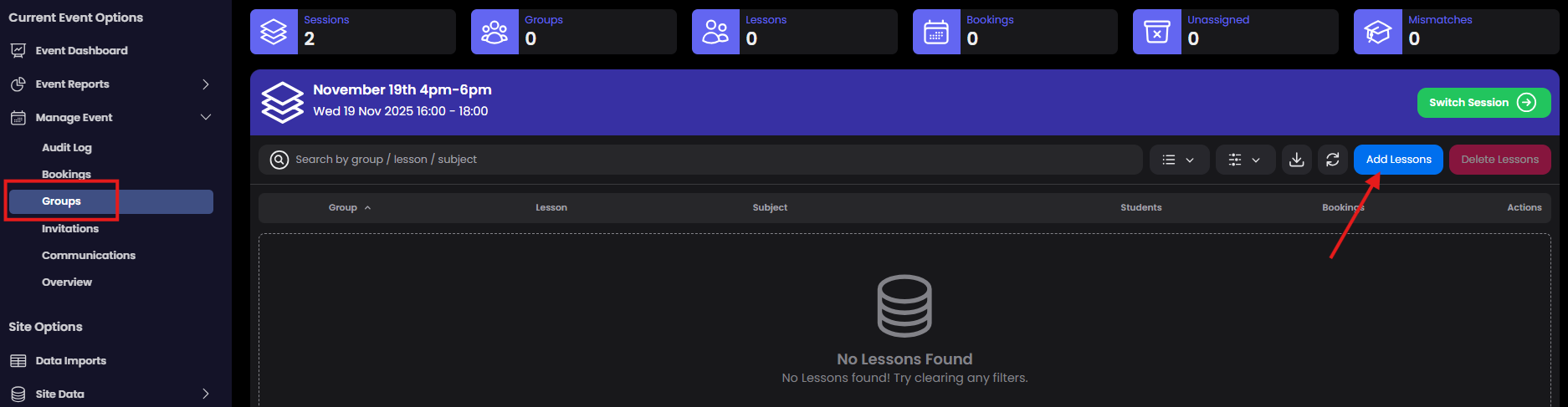This screenshot has width=1568, height=407.
Task: Open Bookings in Manage Event menu
Action: tap(66, 175)
